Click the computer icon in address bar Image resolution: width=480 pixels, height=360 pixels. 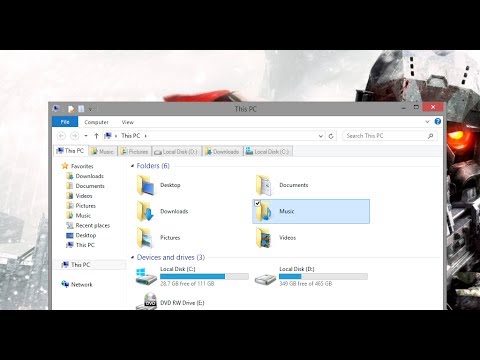click(x=108, y=136)
